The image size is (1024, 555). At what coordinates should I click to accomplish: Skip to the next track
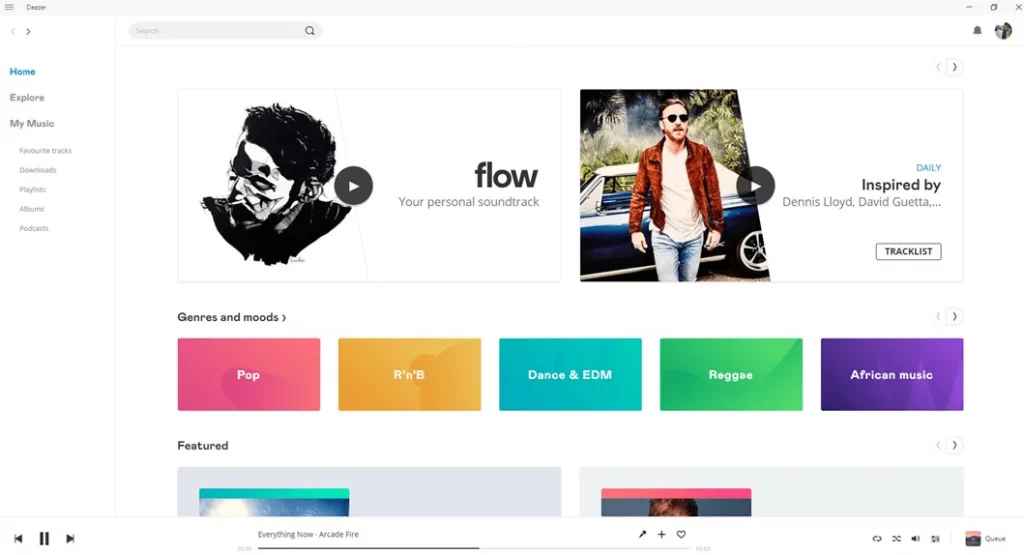coord(70,539)
